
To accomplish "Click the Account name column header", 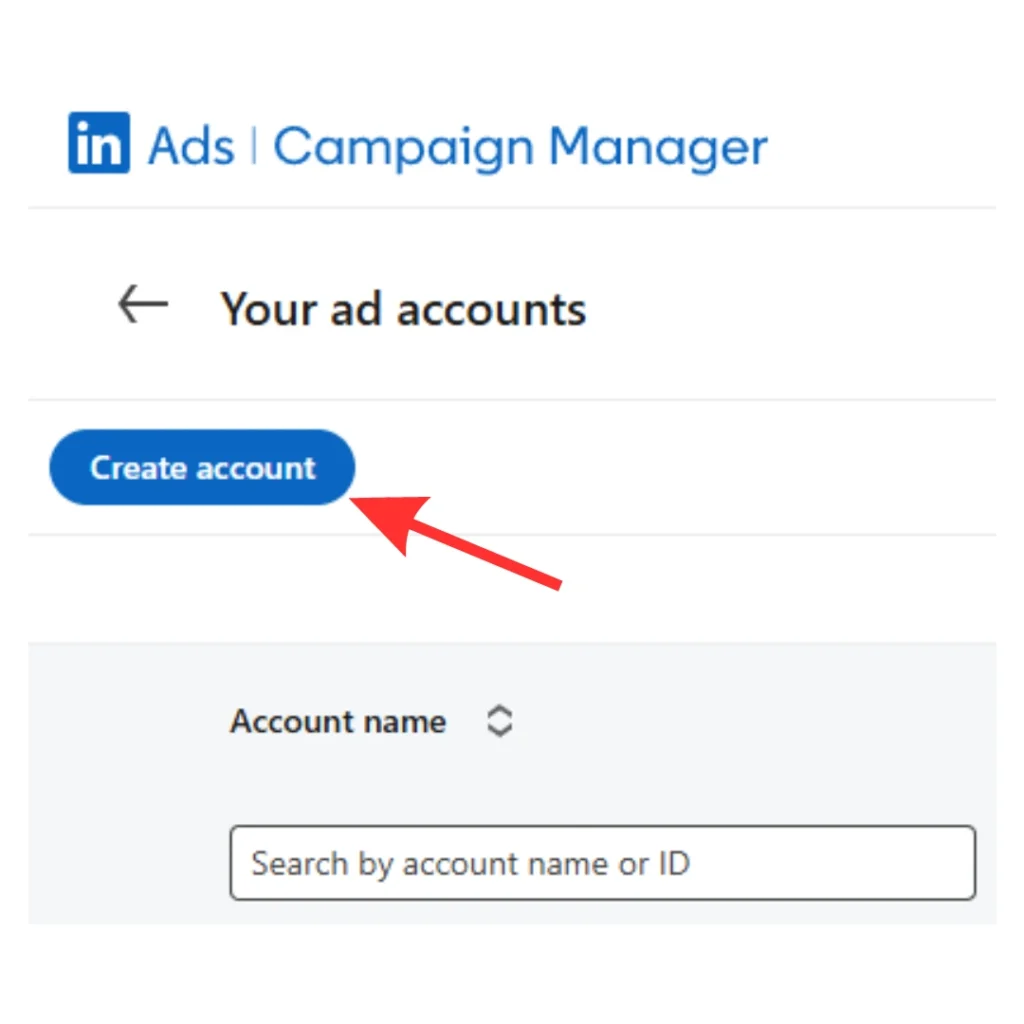I will [338, 721].
